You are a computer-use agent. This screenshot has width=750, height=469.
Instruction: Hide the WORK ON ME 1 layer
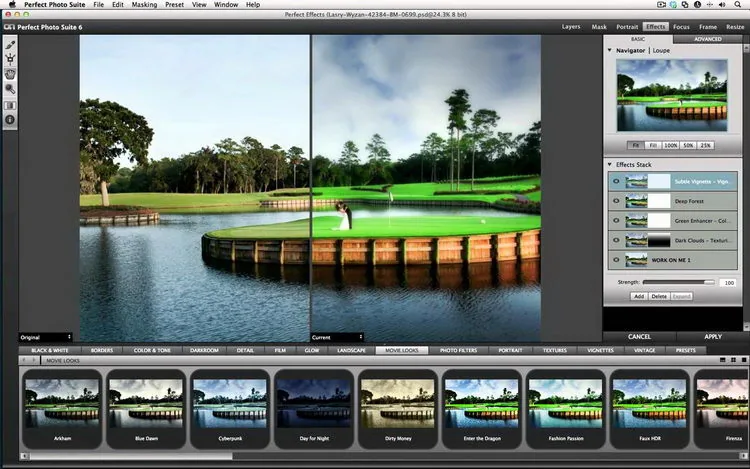(x=616, y=260)
